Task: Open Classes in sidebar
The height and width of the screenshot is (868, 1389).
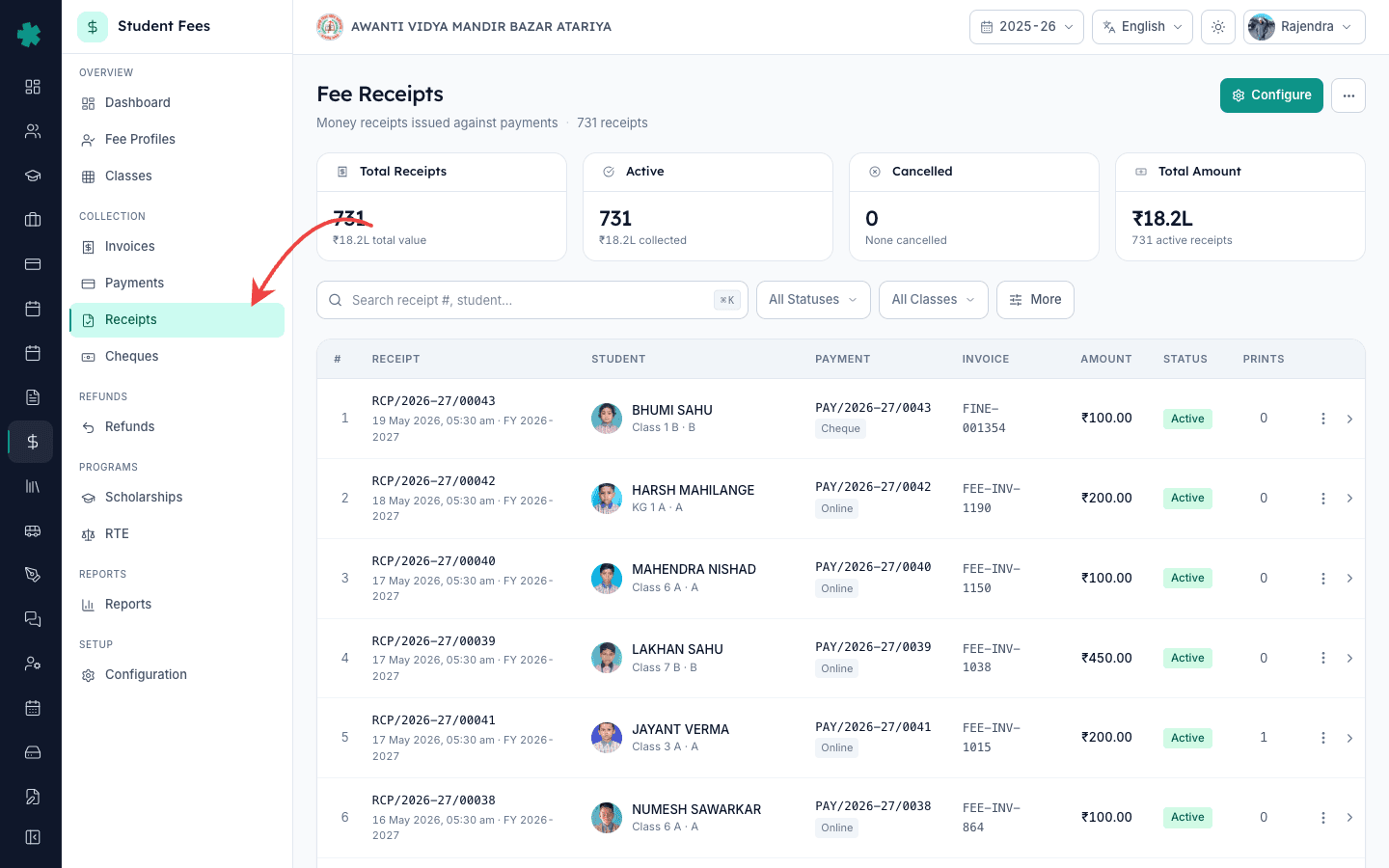Action: (177, 176)
